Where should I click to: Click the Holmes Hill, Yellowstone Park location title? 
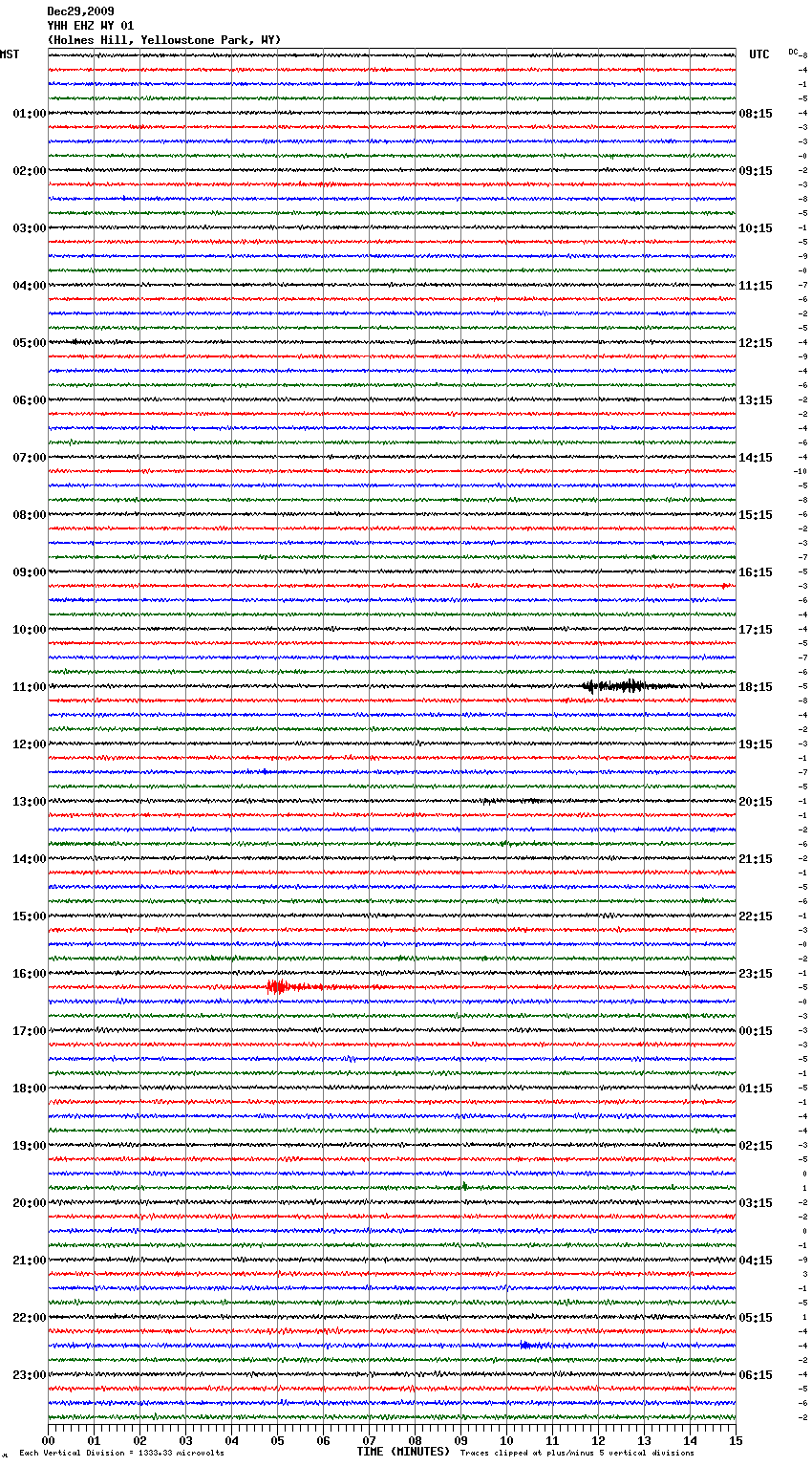point(164,40)
